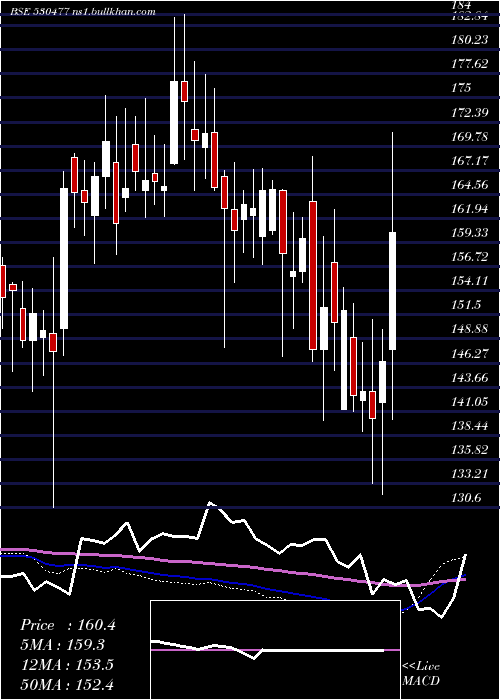This screenshot has width=500, height=700.
Task: Click the 130.6 price axis label
Action: coord(466,498)
